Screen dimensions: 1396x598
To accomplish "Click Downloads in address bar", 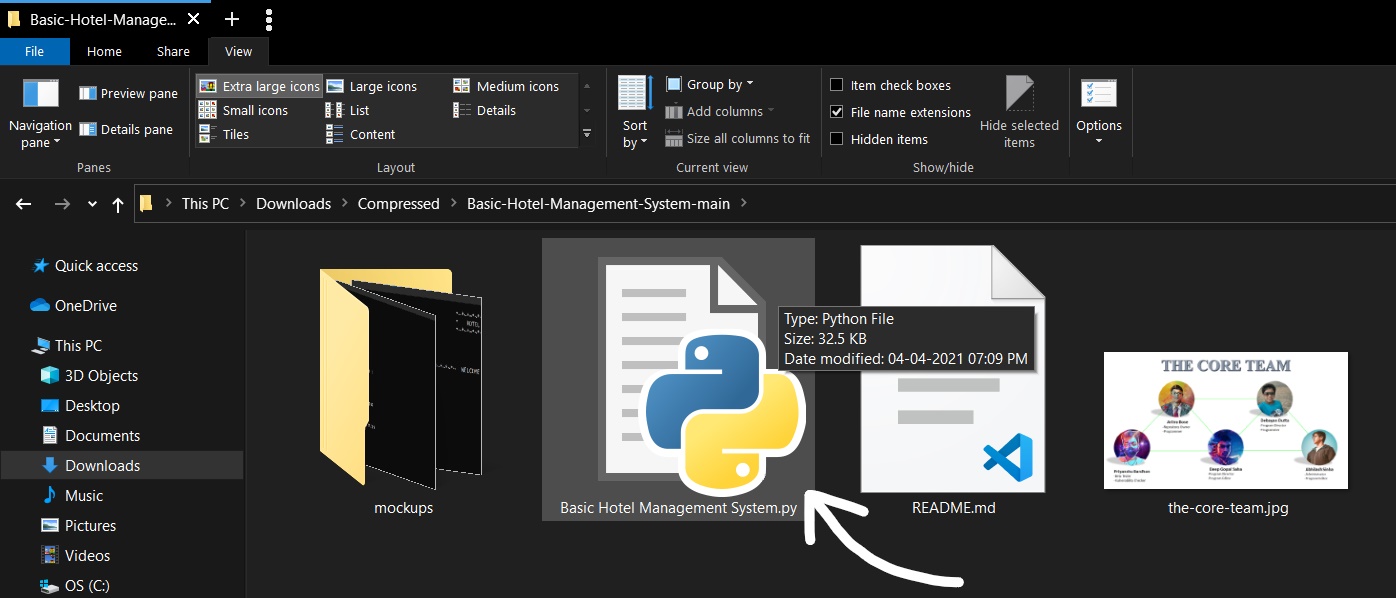I will (x=293, y=203).
